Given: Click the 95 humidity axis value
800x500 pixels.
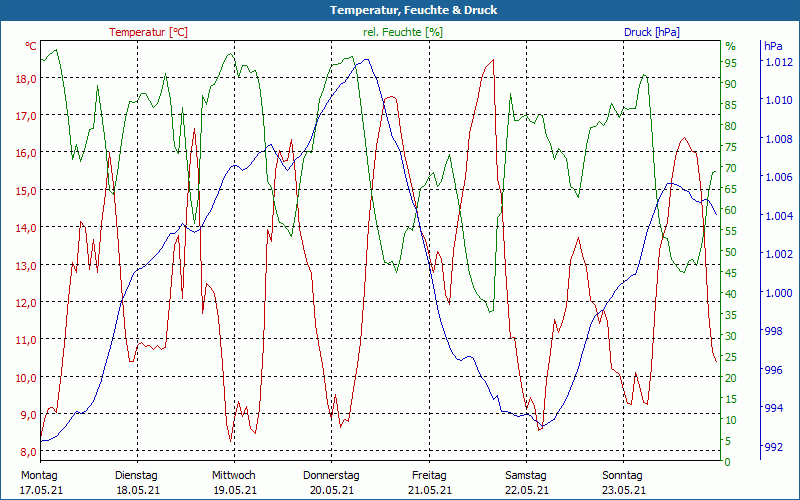Looking at the screenshot, I should point(731,63).
